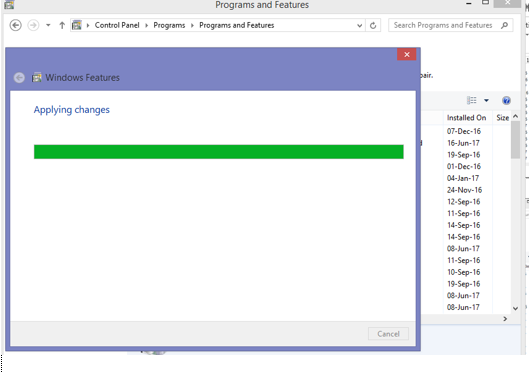529x372 pixels.
Task: Expand the chevron after Programs breadcrumb
Action: (192, 25)
